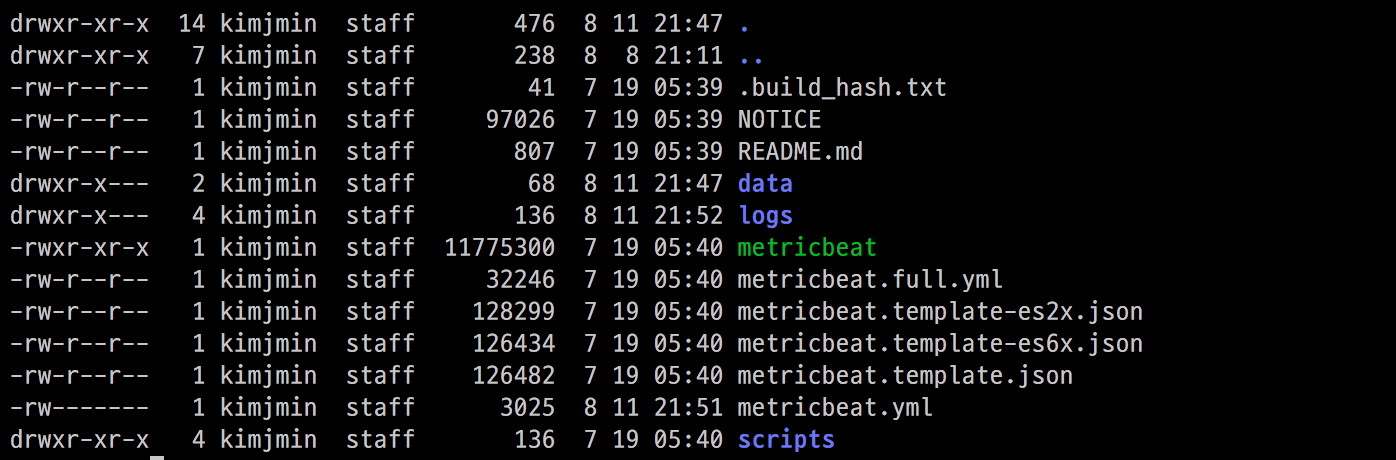The width and height of the screenshot is (1396, 460).
Task: Select the green metricbeat executable name
Action: [x=807, y=248]
